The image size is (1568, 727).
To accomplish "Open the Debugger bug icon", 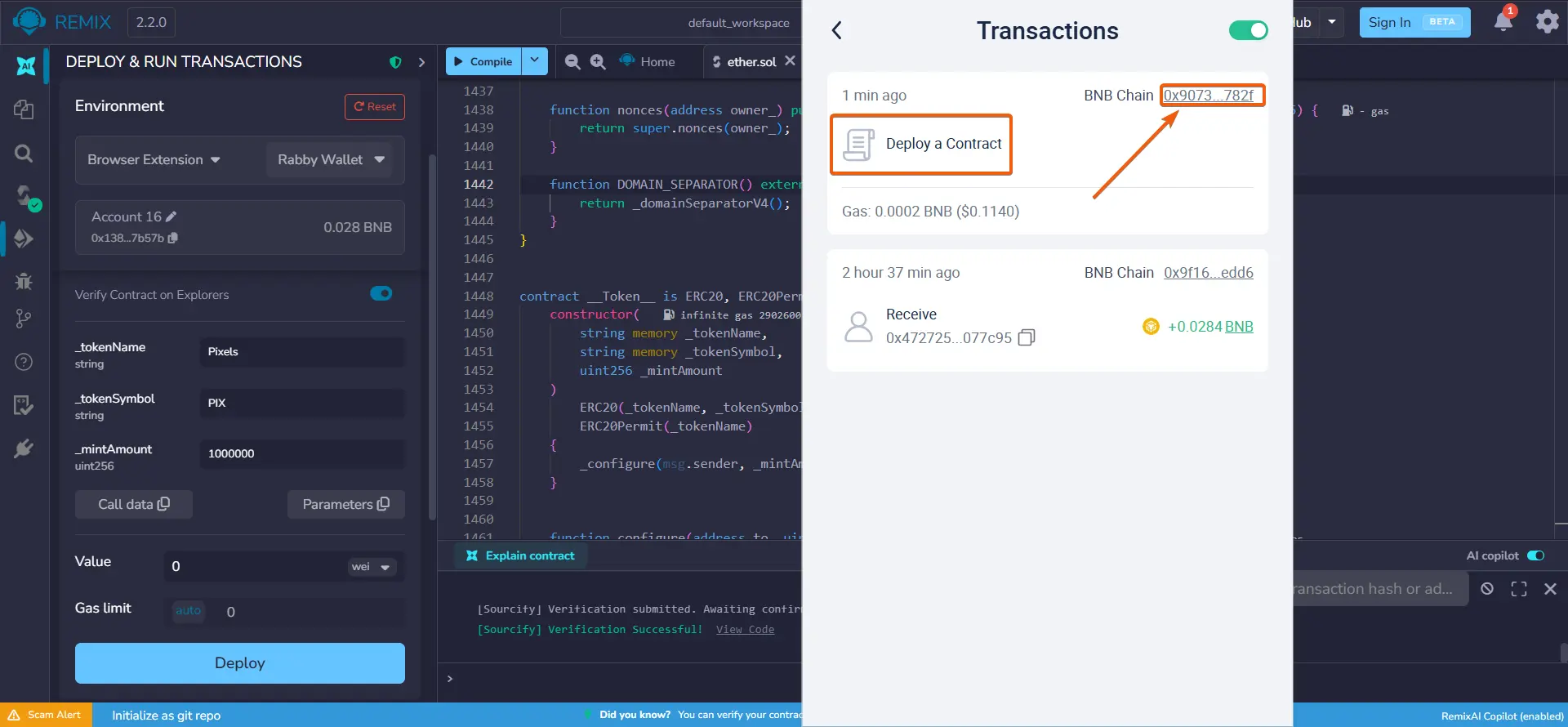I will click(24, 281).
